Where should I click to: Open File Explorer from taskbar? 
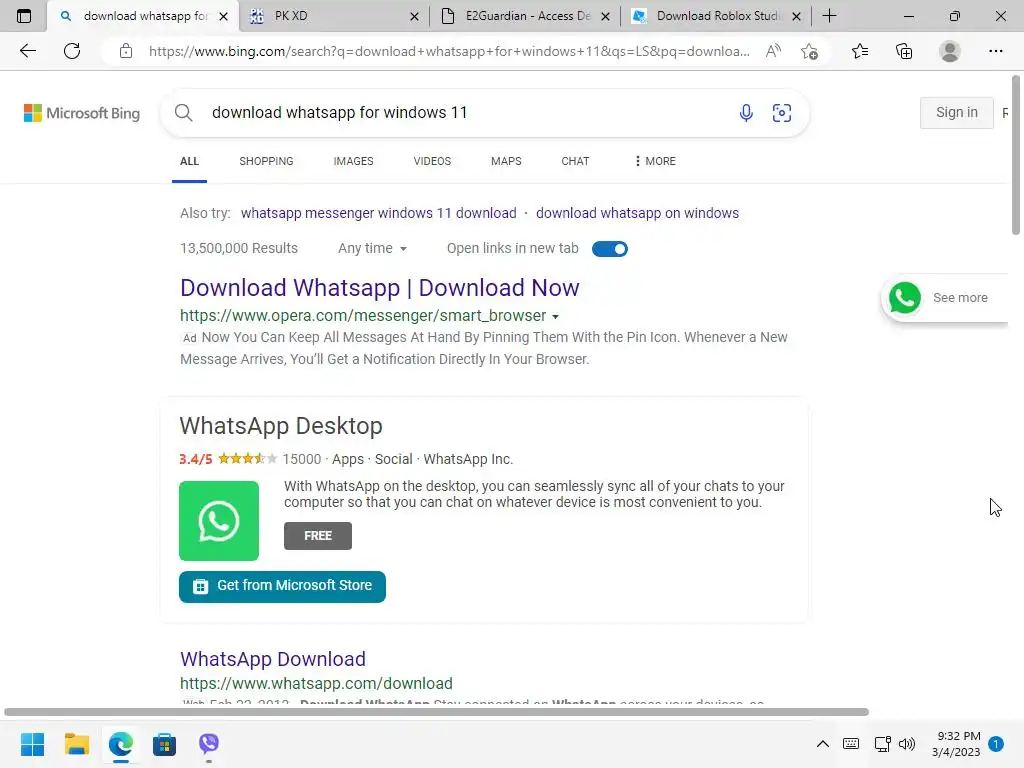[76, 744]
